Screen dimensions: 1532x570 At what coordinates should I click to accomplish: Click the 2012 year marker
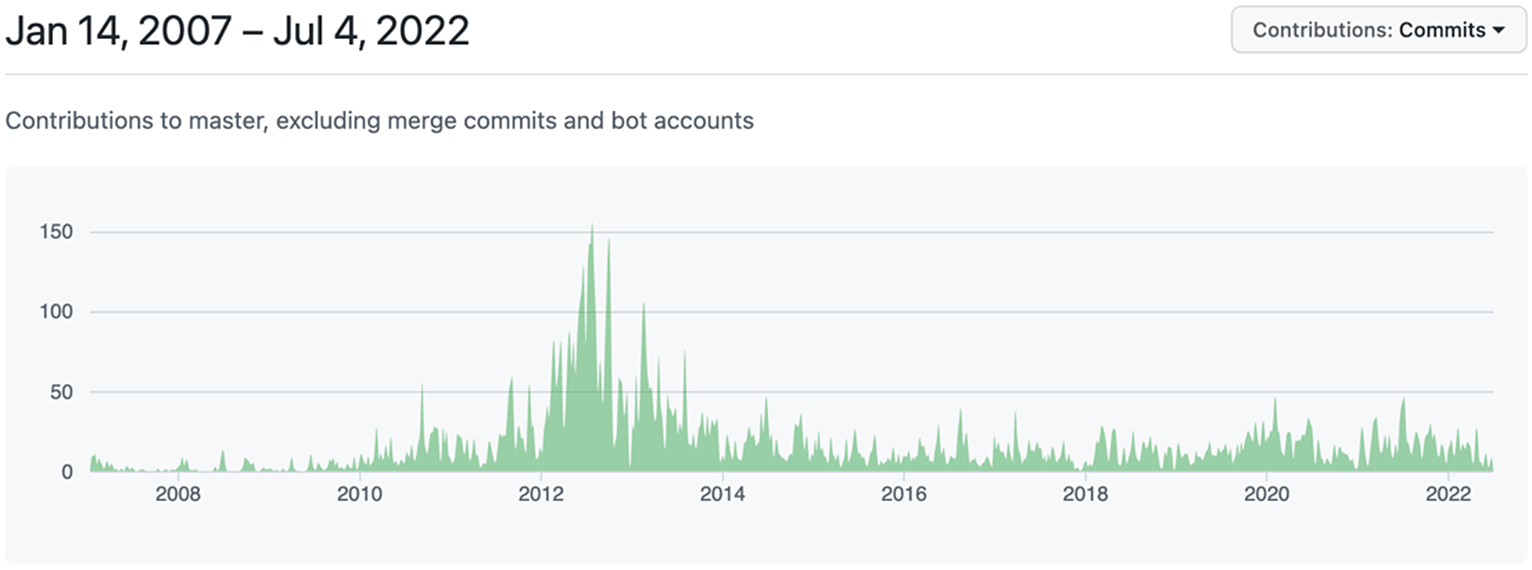541,495
